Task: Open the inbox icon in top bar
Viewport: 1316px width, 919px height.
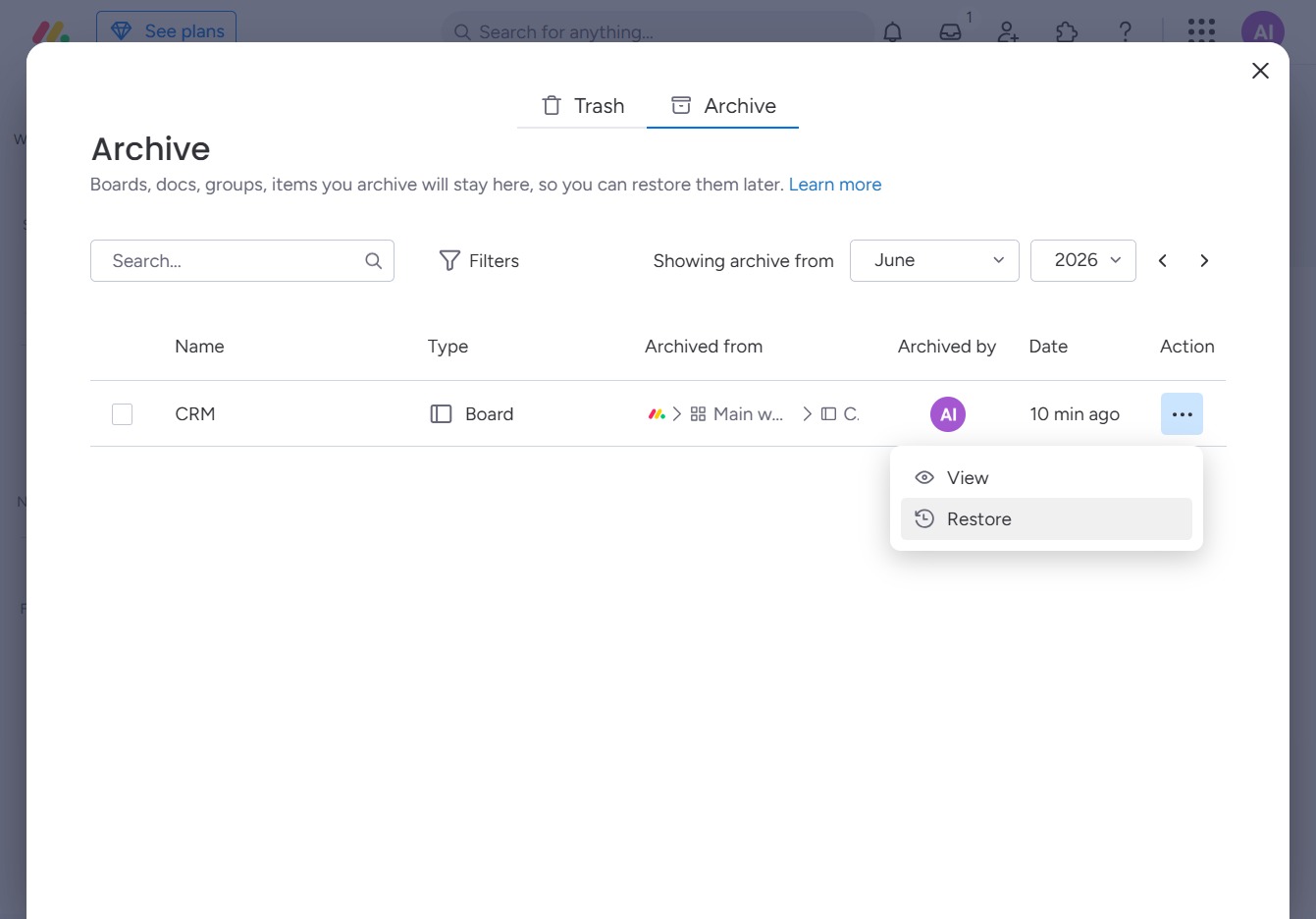Action: [x=951, y=31]
